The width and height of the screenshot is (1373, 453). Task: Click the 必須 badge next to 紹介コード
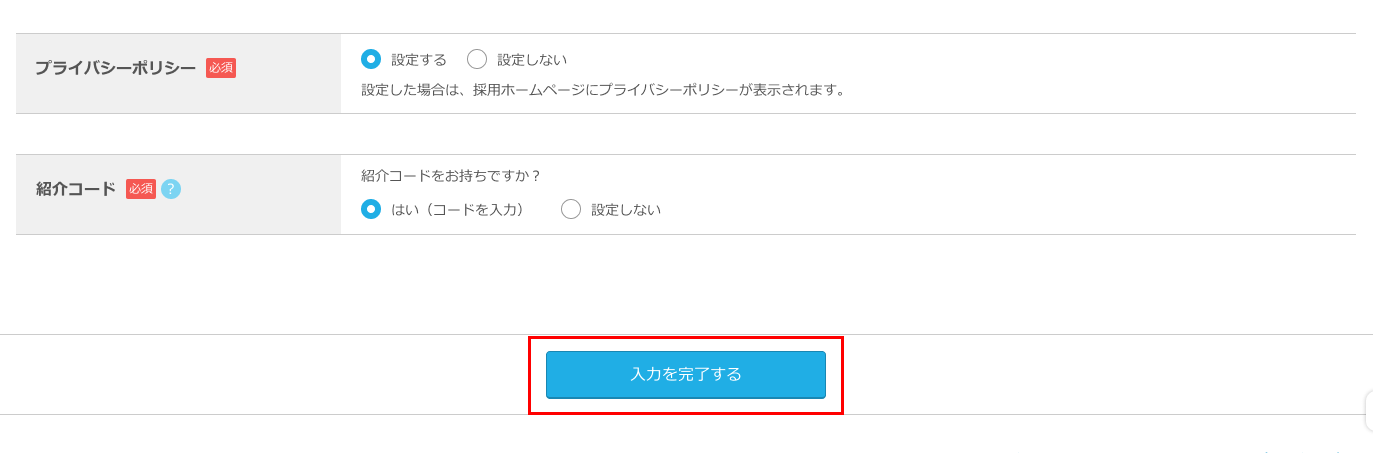pos(141,189)
